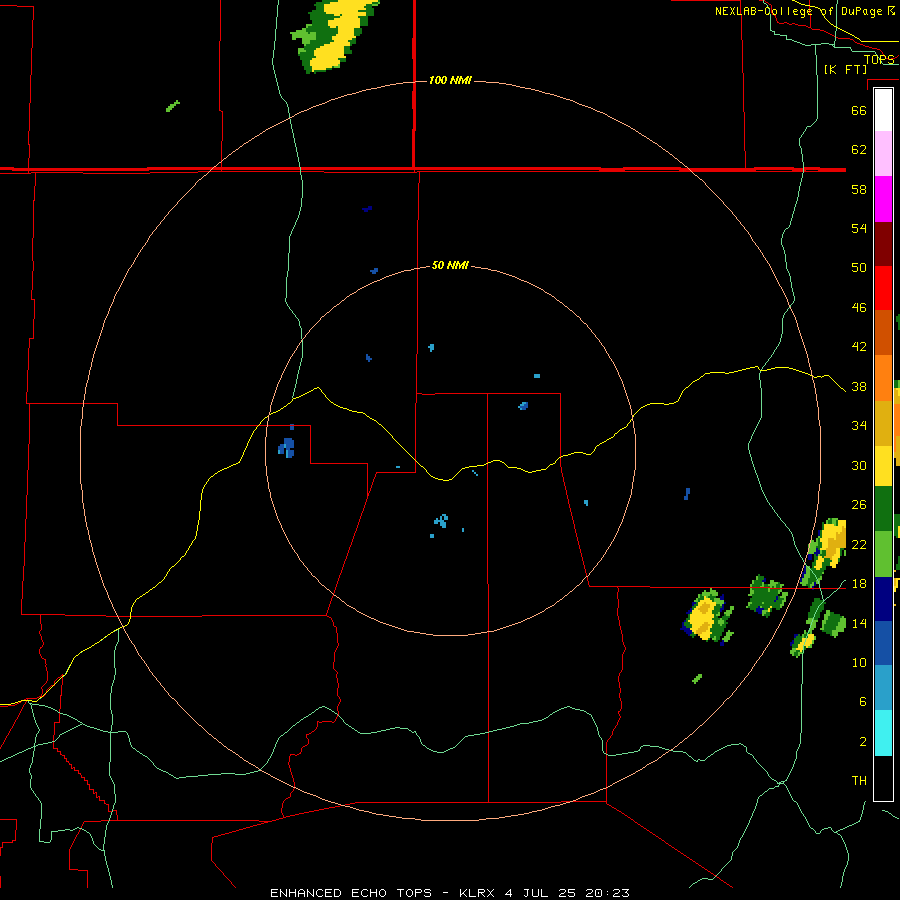
Task: Click the legend value "66"
Action: pyautogui.click(x=859, y=110)
